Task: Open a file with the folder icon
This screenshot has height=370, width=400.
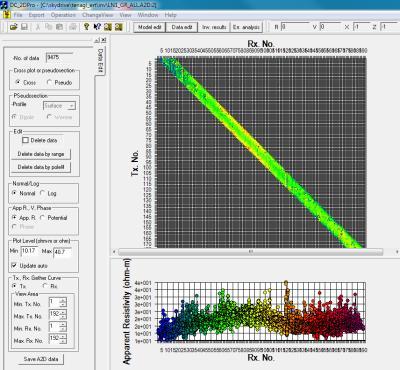Action: coord(14,27)
